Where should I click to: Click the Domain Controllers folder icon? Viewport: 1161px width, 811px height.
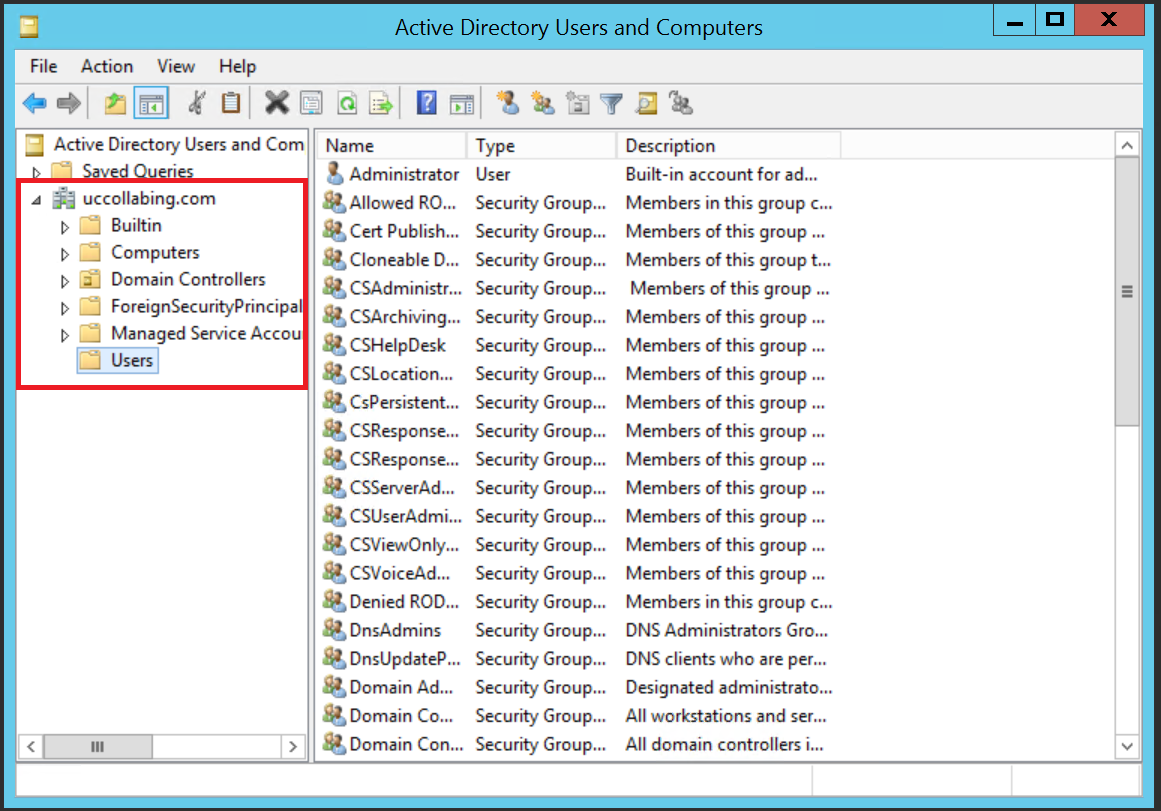click(x=90, y=279)
